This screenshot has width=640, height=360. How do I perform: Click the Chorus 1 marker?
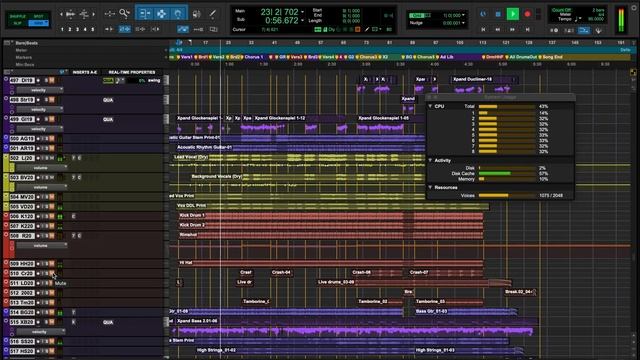(x=253, y=57)
